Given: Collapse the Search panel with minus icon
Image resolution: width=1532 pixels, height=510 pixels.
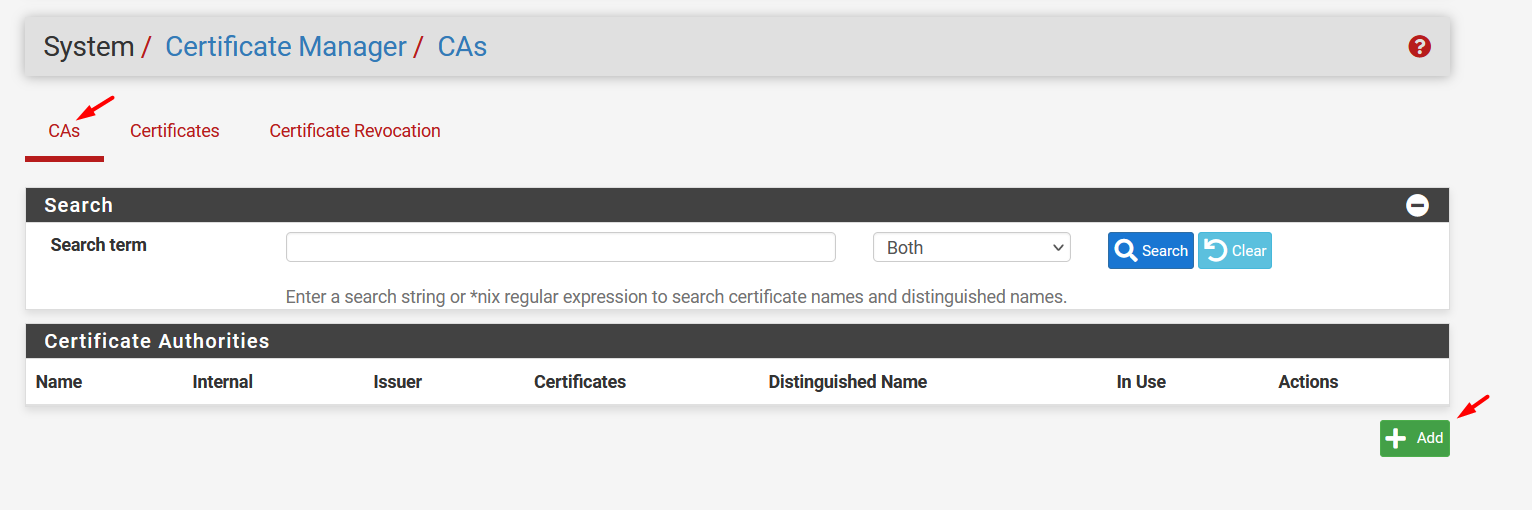Looking at the screenshot, I should (x=1417, y=206).
